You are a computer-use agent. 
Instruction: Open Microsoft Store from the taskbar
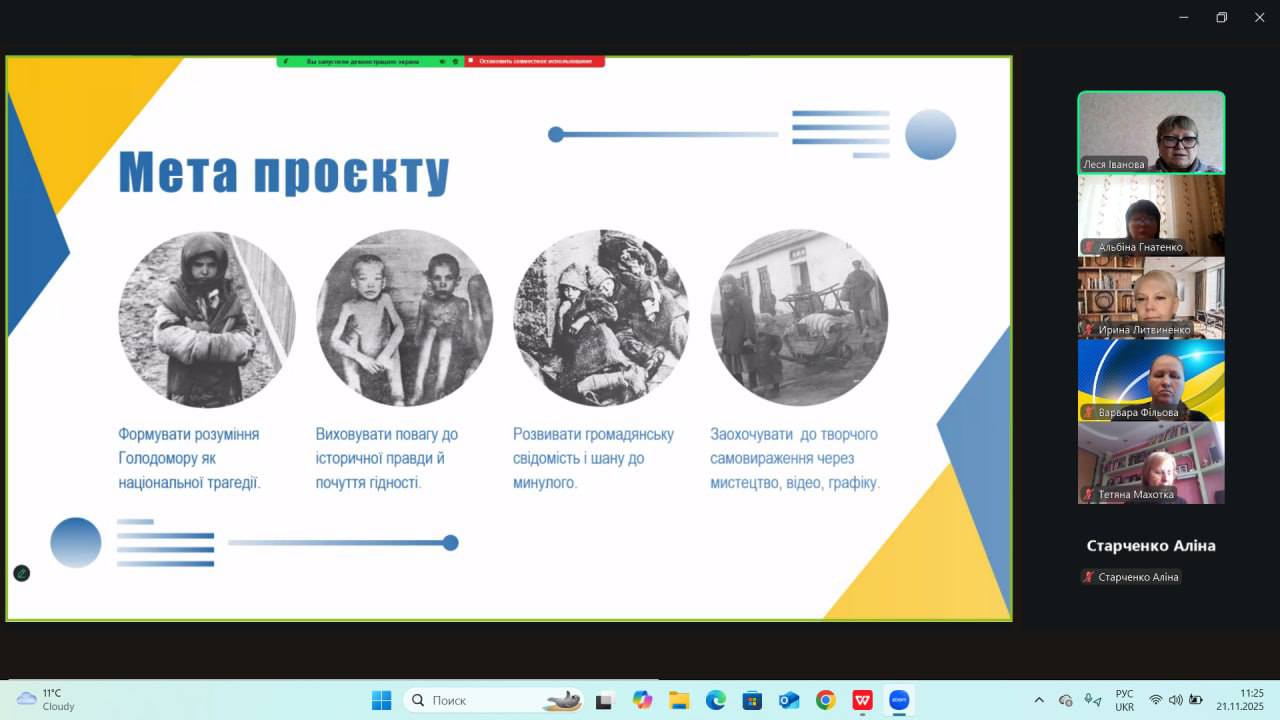(752, 700)
